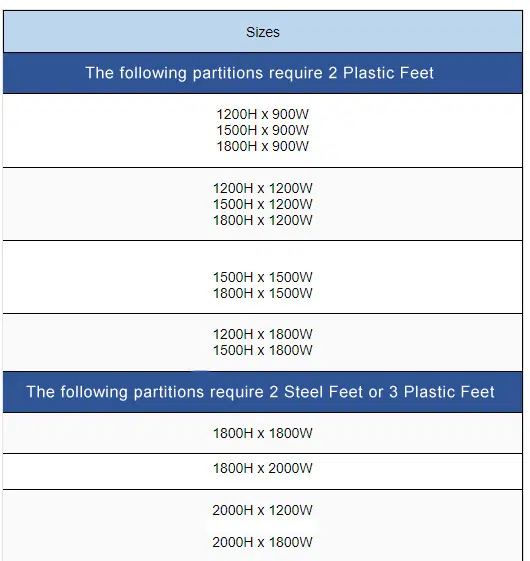Select the 1200H x 1200W size
This screenshot has height=561, width=530.
pos(263,188)
